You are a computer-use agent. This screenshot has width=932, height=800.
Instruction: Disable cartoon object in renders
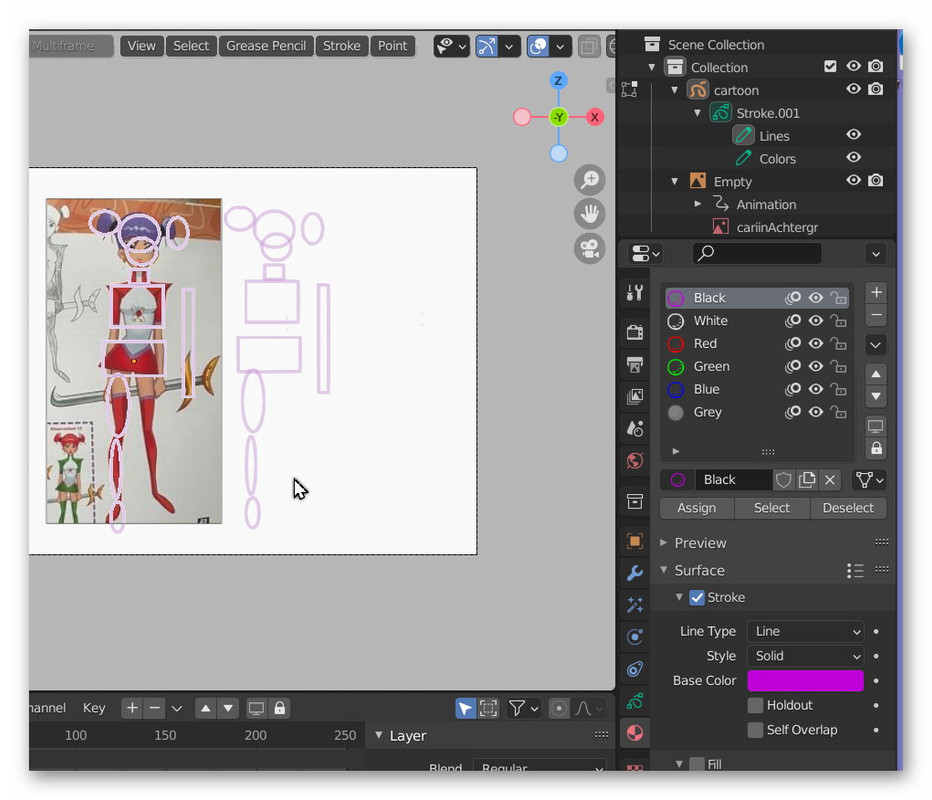pyautogui.click(x=875, y=89)
